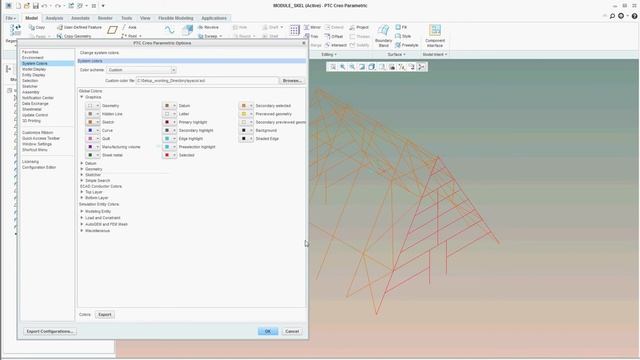Image resolution: width=640 pixels, height=360 pixels.
Task: Open Help via the question mark icon
Action: [634, 16]
